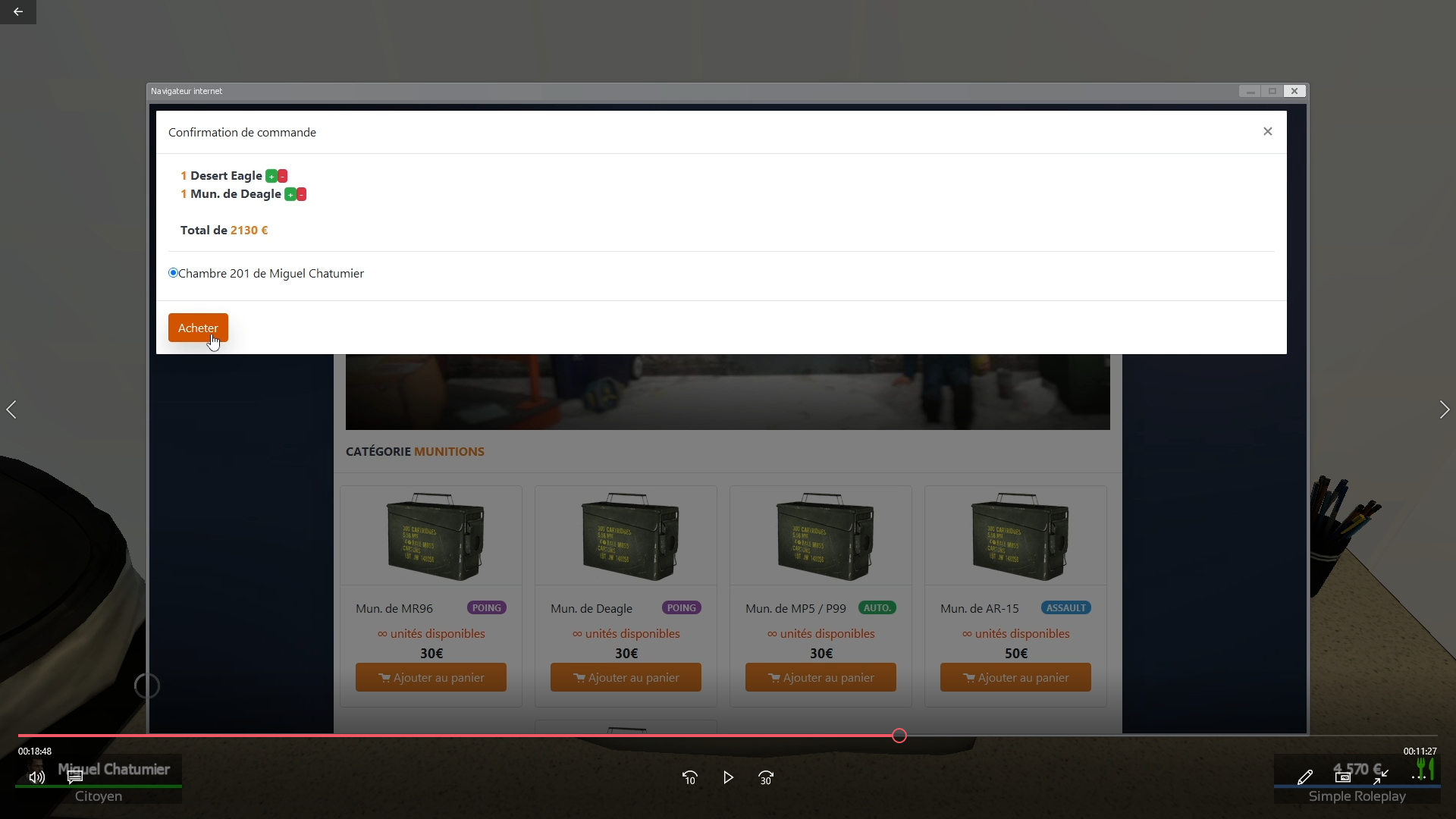The image size is (1456, 819).
Task: Decrease Mun. de Deagle quantity with minus
Action: [x=301, y=194]
